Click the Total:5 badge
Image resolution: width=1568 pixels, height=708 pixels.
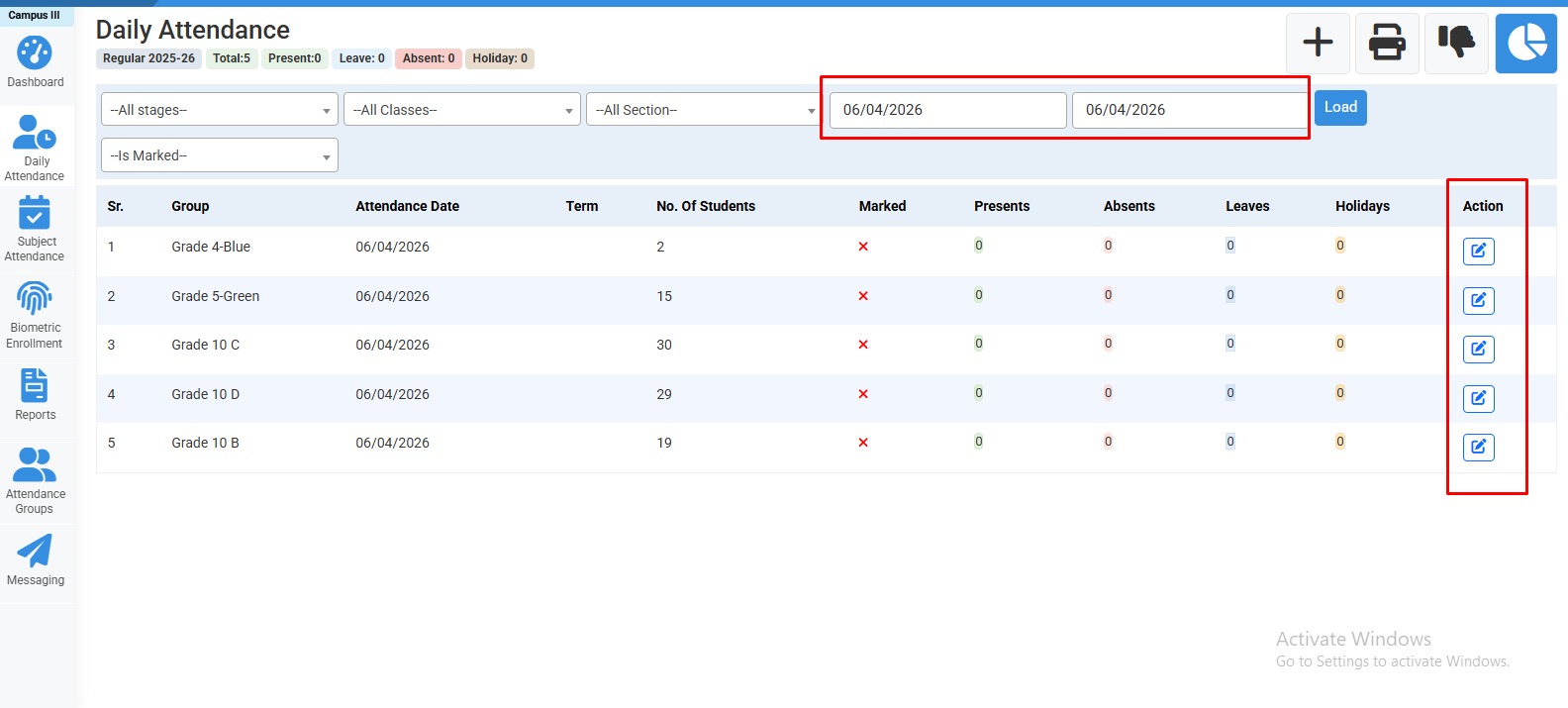[x=232, y=58]
